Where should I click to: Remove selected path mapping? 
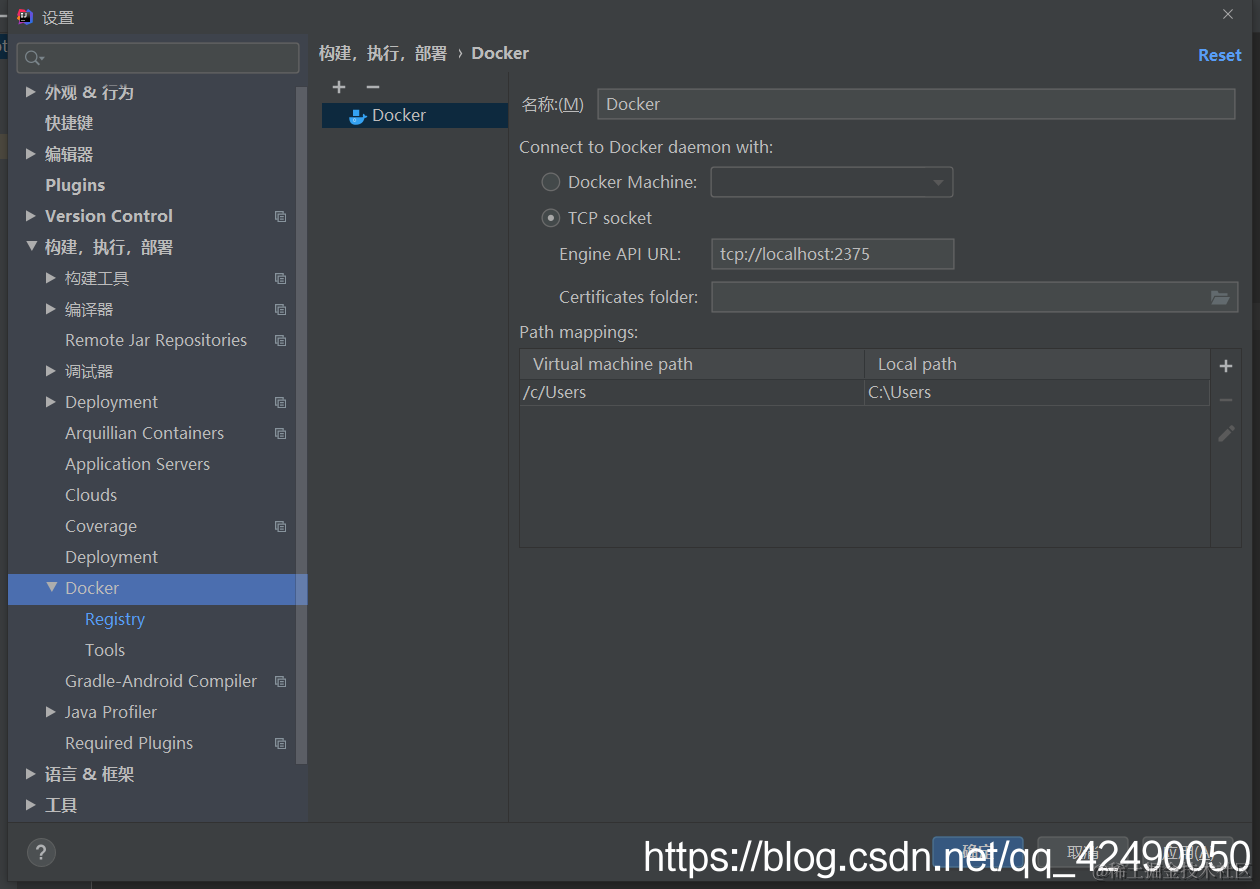1226,400
